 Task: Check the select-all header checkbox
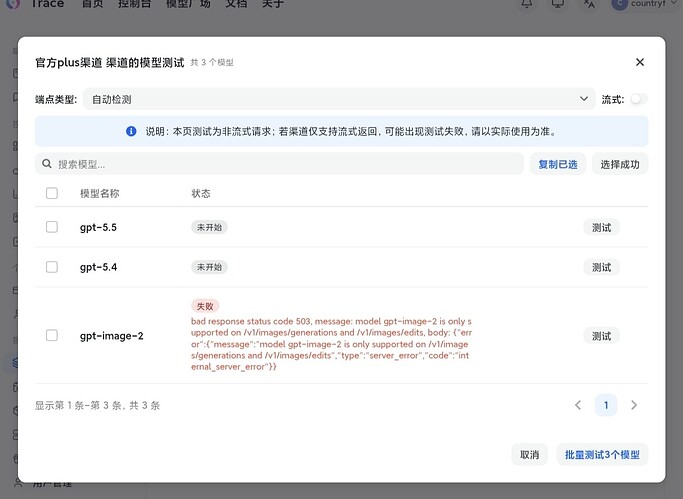coord(52,193)
